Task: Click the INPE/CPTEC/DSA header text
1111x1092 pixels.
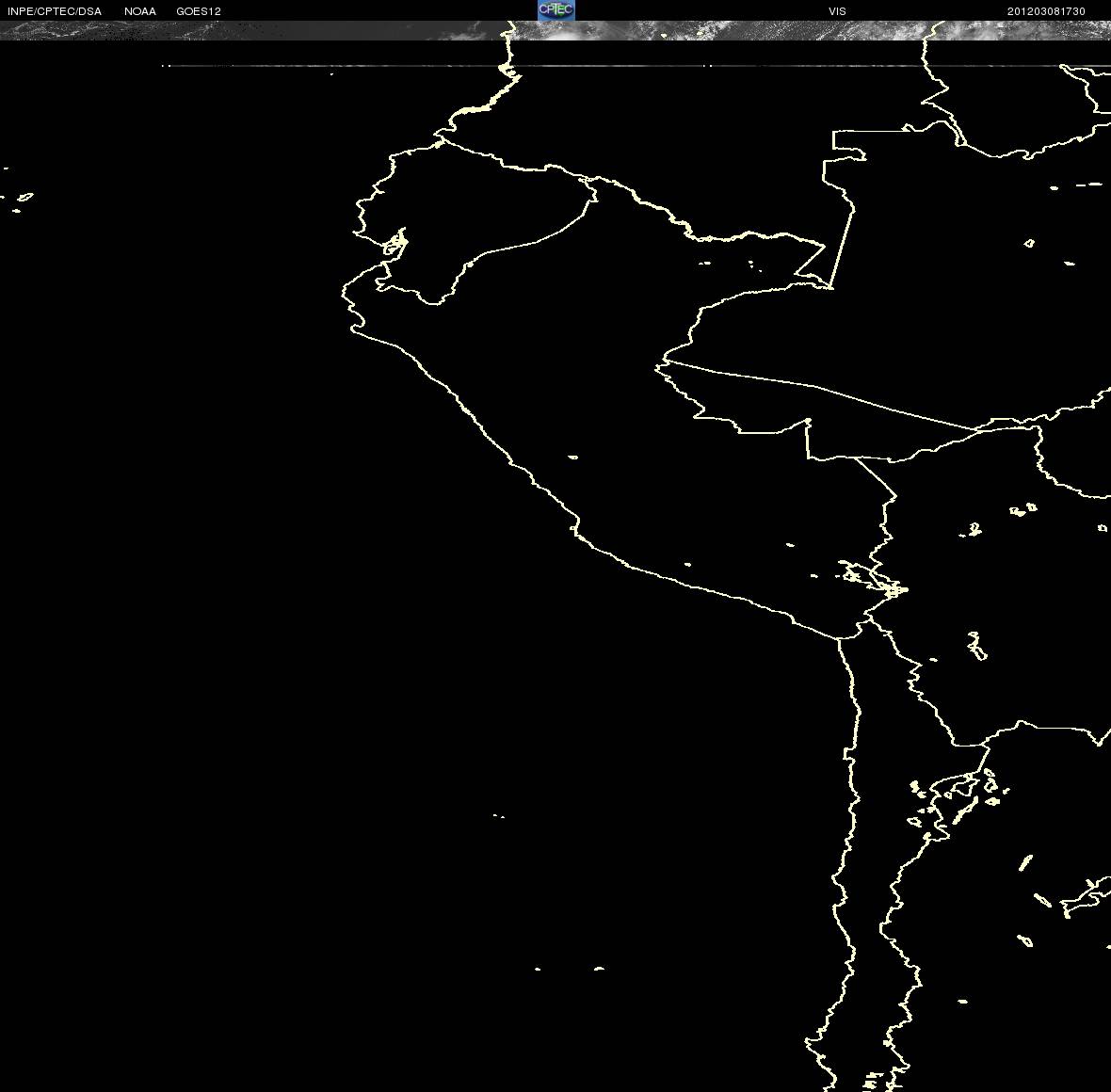Action: pos(55,11)
